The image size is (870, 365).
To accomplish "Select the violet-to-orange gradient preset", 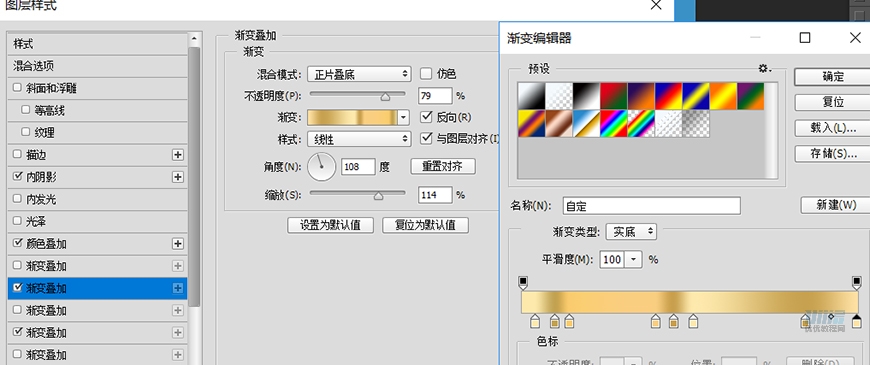I will coord(641,97).
